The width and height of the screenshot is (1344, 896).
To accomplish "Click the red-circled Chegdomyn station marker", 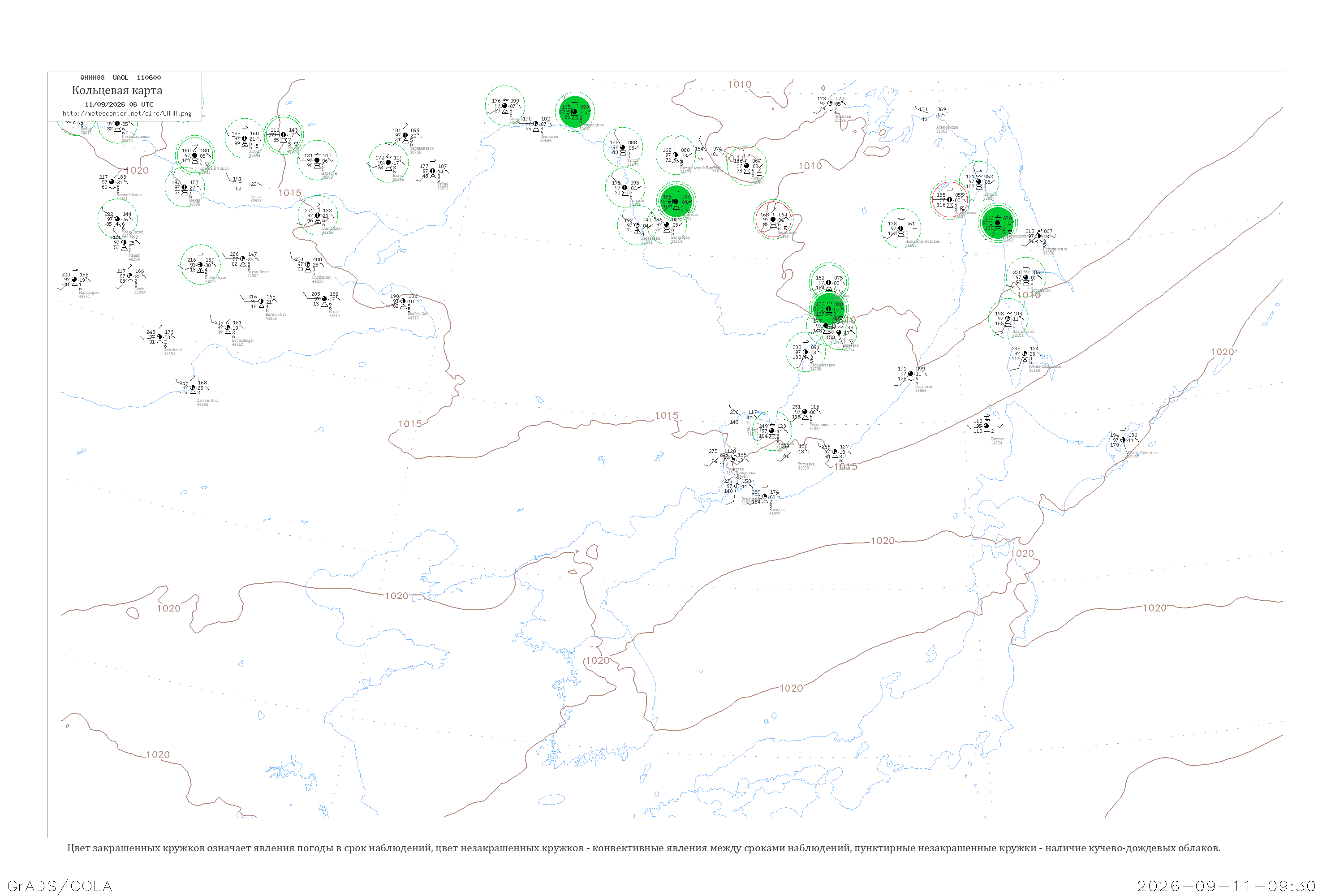I will [x=773, y=220].
